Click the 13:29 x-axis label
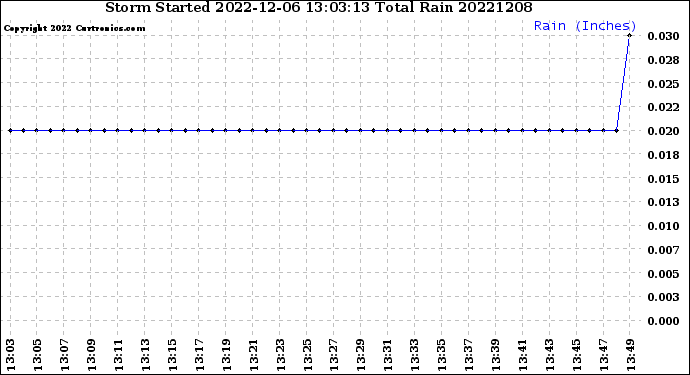The height and width of the screenshot is (375, 690). click(360, 355)
